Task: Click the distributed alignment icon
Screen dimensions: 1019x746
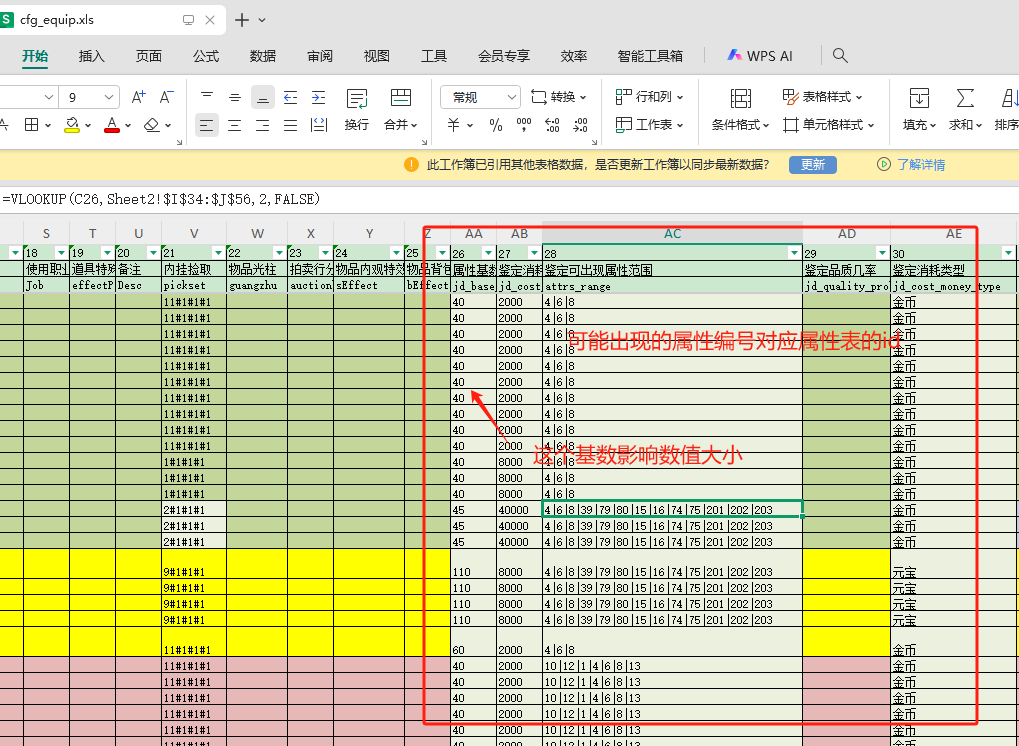Action: (319, 125)
